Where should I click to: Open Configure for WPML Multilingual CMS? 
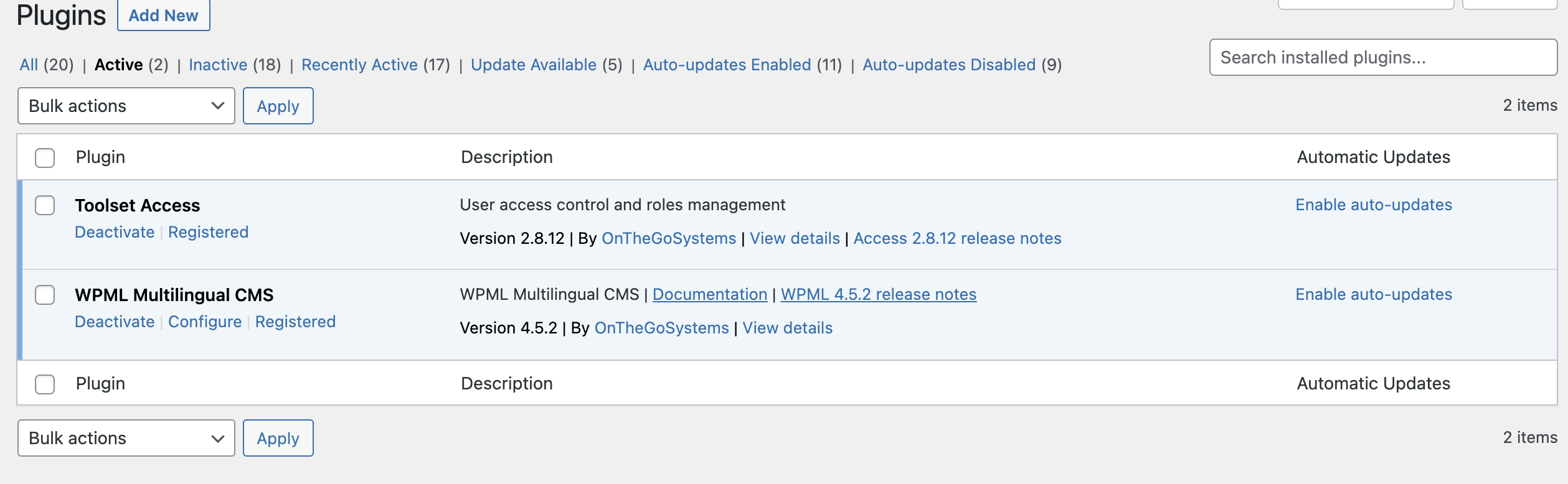(x=205, y=322)
